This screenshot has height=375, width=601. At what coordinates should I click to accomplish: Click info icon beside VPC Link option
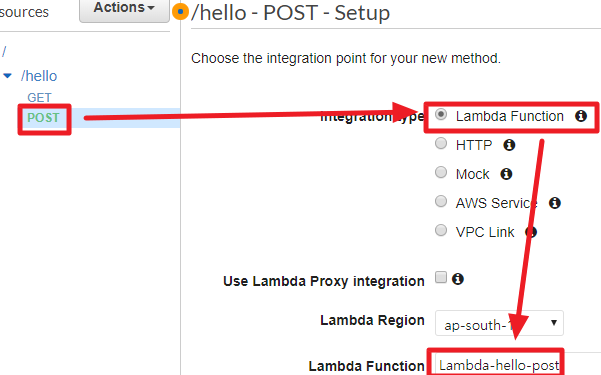point(531,232)
